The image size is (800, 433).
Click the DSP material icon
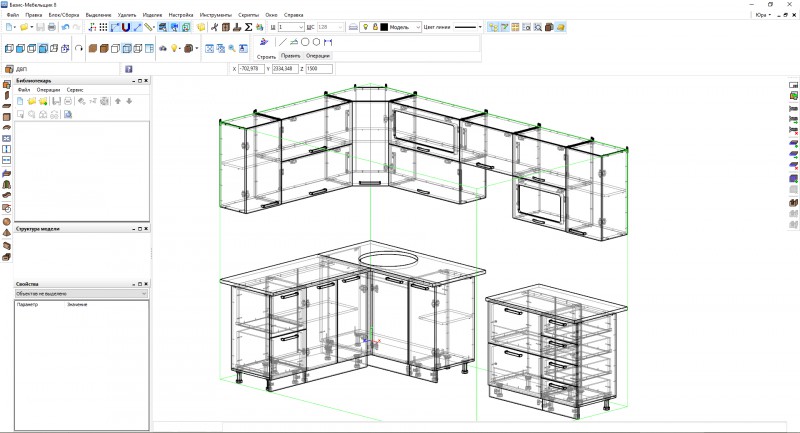[9, 69]
